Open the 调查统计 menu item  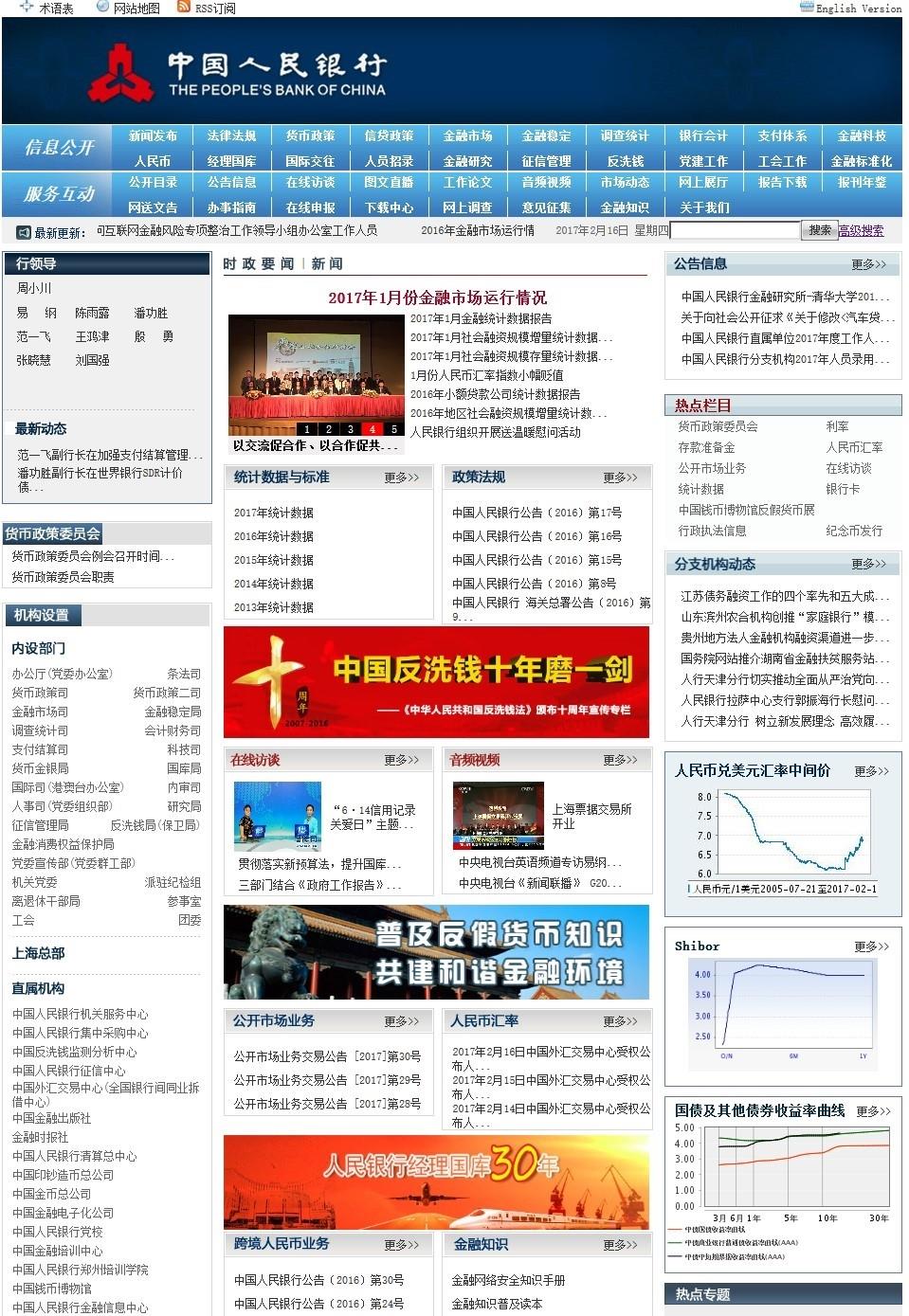click(x=625, y=135)
